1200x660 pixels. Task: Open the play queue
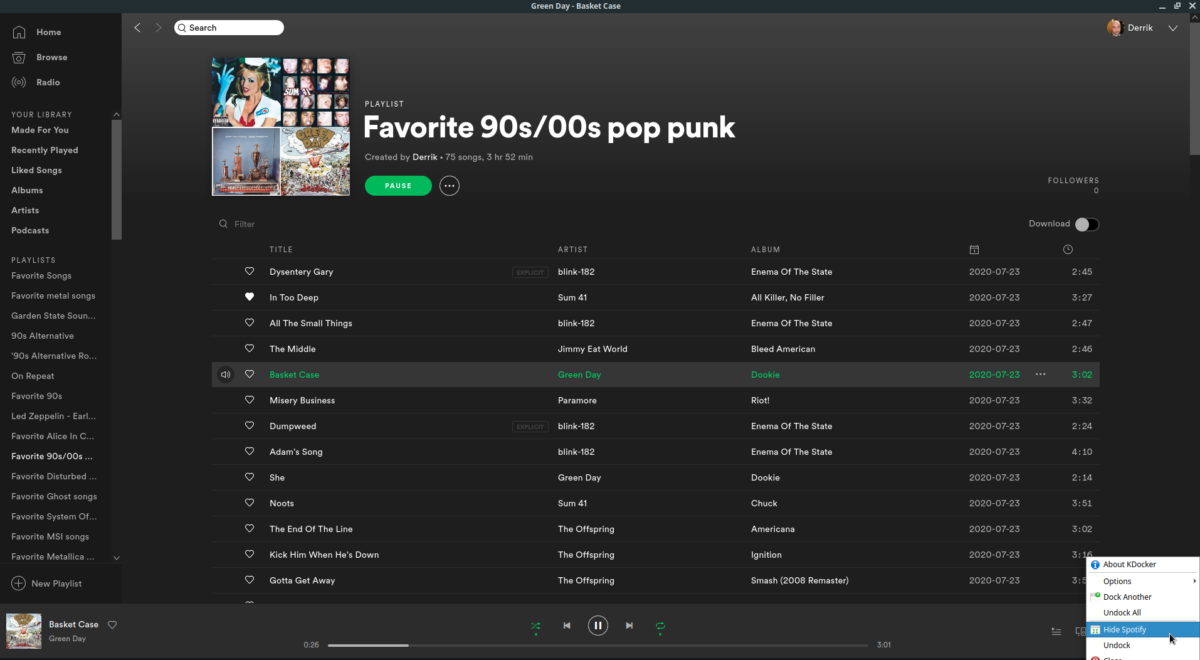click(x=1056, y=631)
